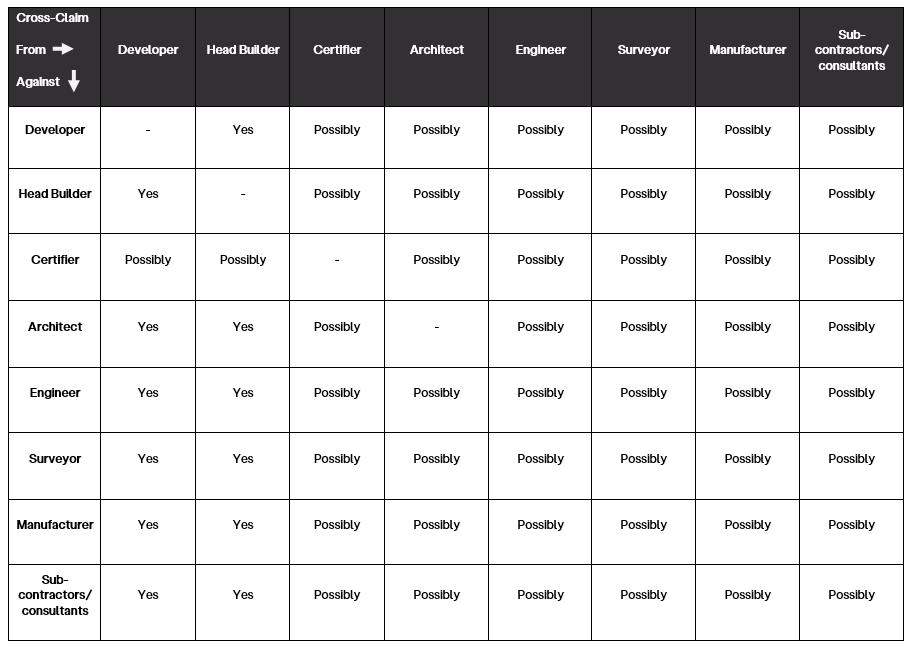
Task: Click the Surveyor row label
Action: [x=55, y=459]
